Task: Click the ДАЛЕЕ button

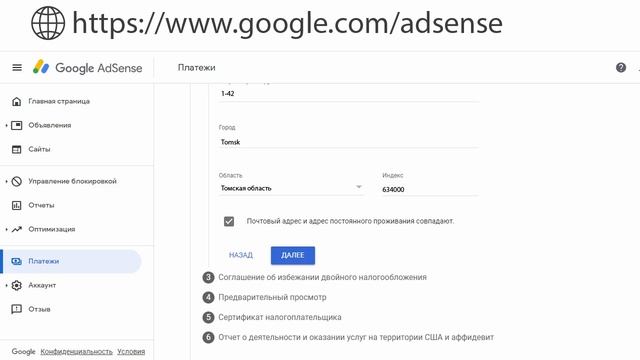Action: (x=293, y=256)
